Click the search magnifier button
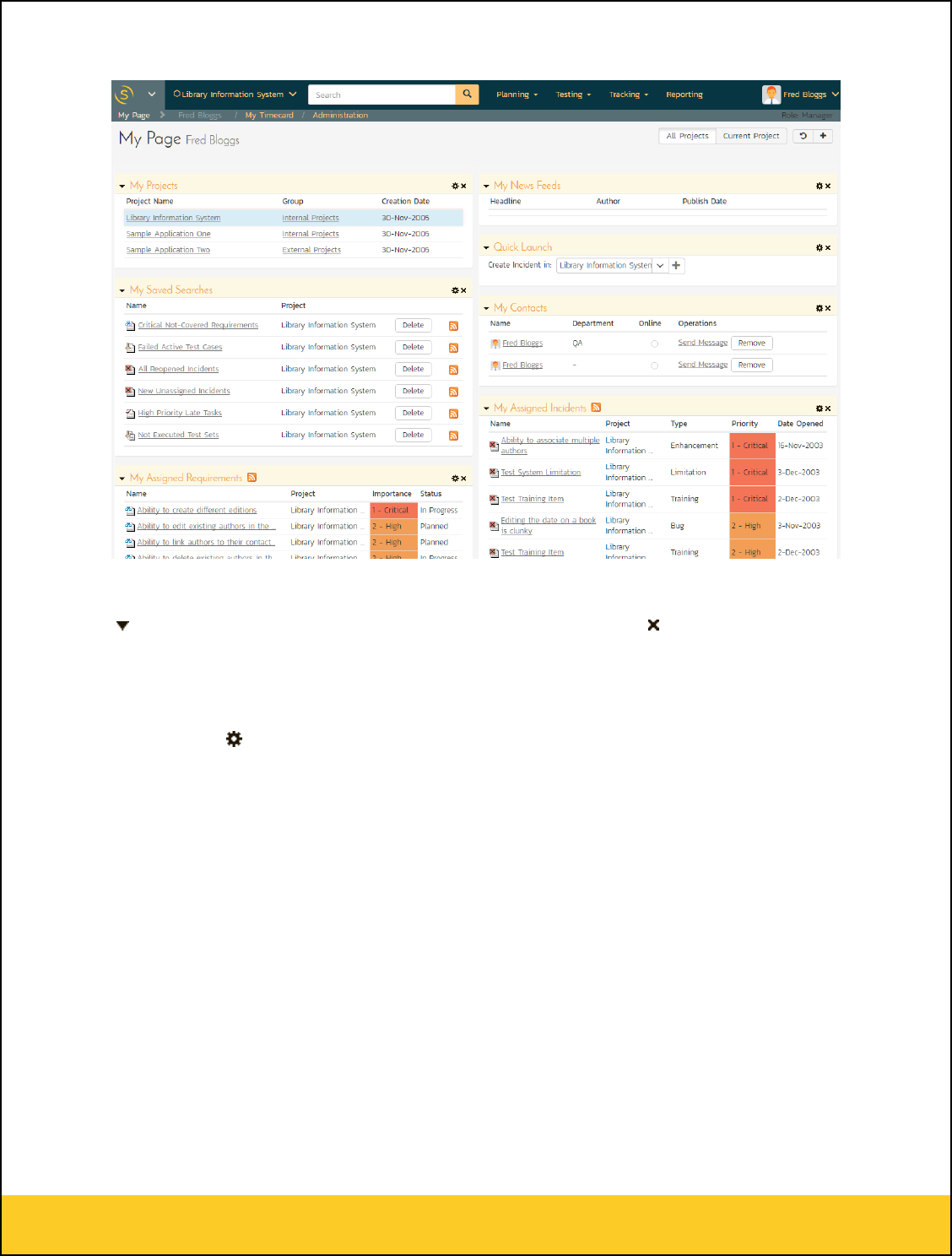952x1256 pixels. (x=467, y=95)
